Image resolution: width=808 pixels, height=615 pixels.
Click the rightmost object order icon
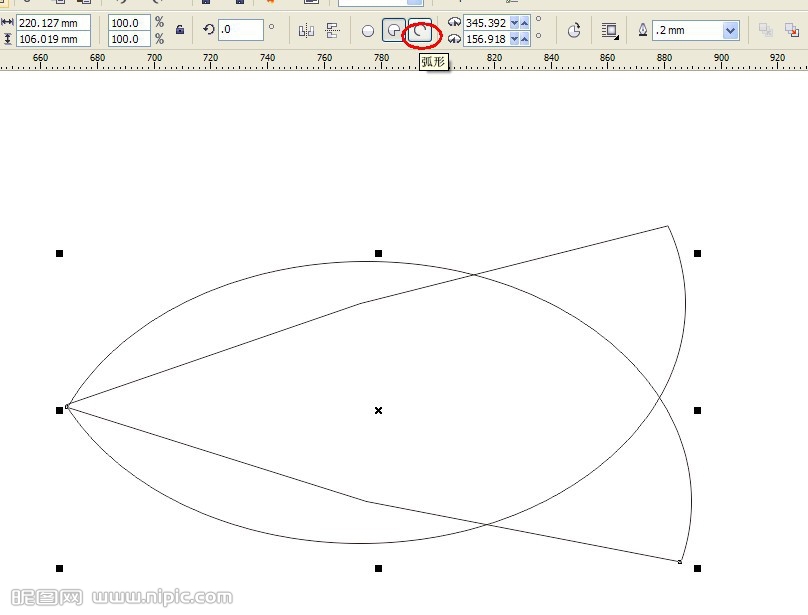pyautogui.click(x=792, y=30)
